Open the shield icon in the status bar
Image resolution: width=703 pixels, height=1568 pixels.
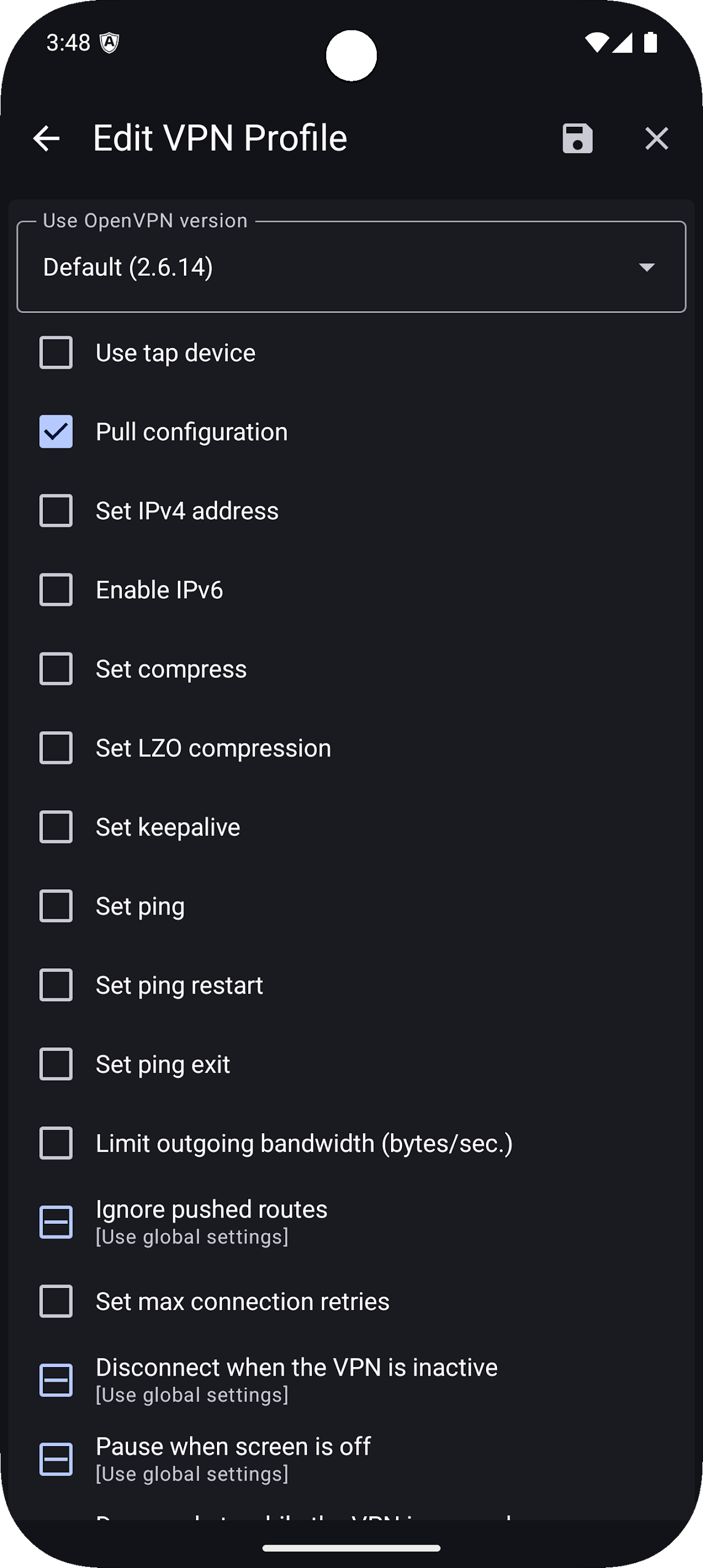(110, 43)
